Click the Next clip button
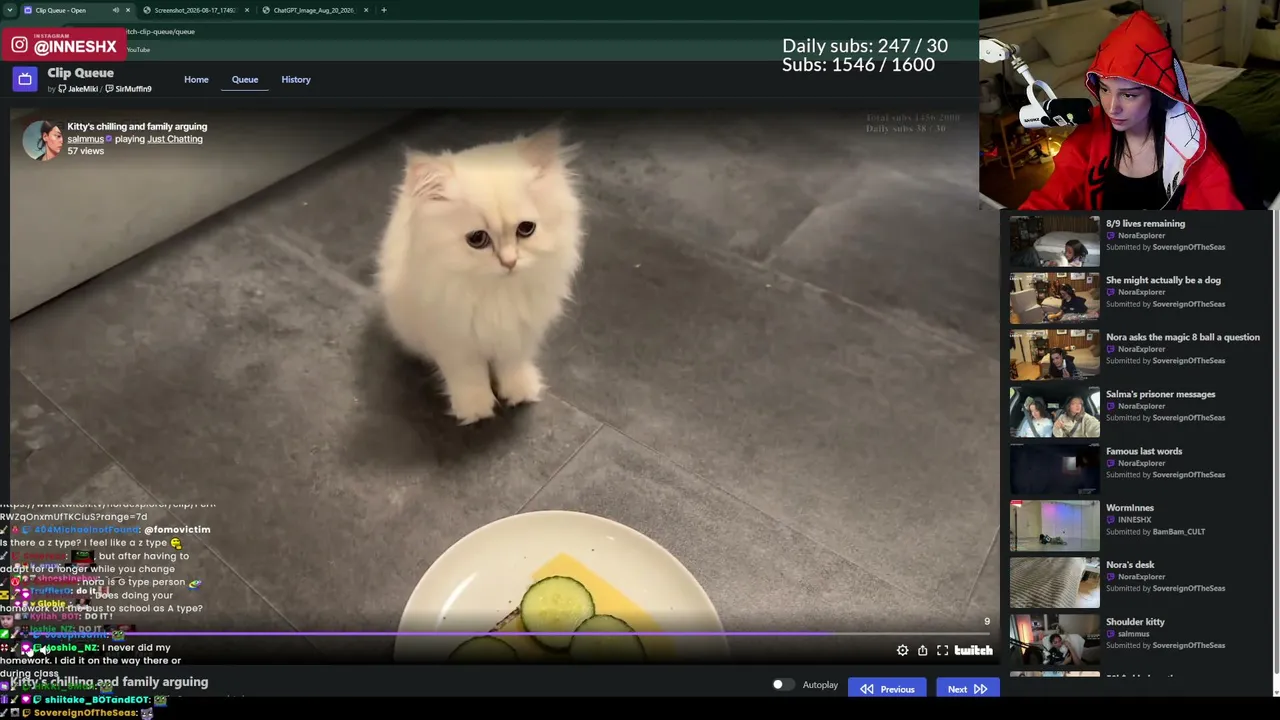Viewport: 1280px width, 720px height. pyautogui.click(x=967, y=689)
